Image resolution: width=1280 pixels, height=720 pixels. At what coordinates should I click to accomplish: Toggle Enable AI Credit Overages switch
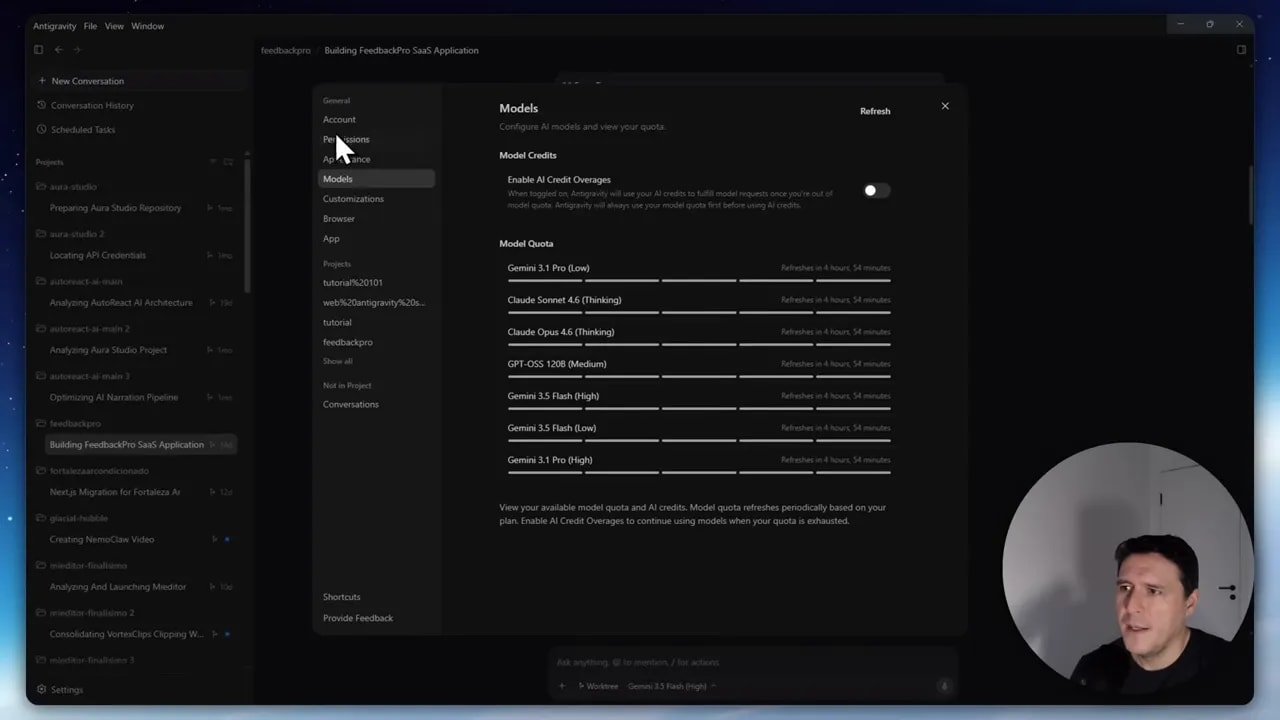click(x=876, y=191)
